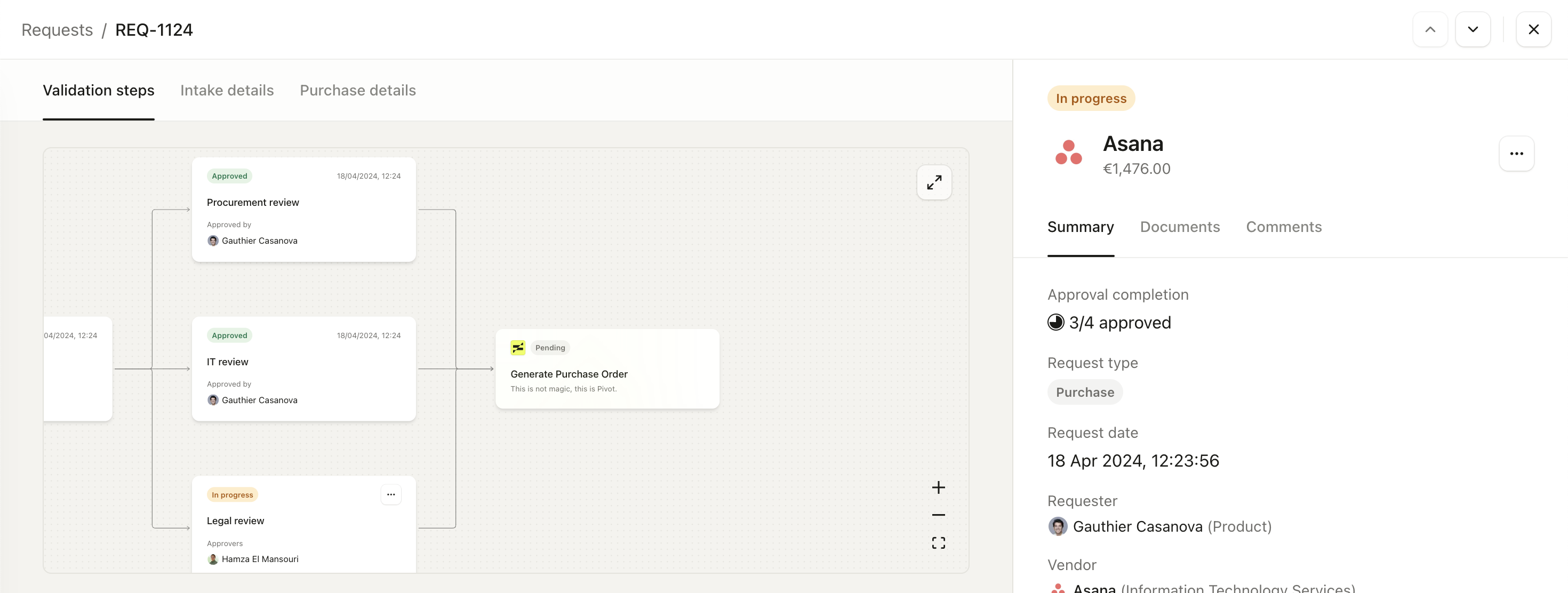This screenshot has height=593, width=1568.
Task: Expand the workflow canvas to fullscreen
Action: (934, 182)
